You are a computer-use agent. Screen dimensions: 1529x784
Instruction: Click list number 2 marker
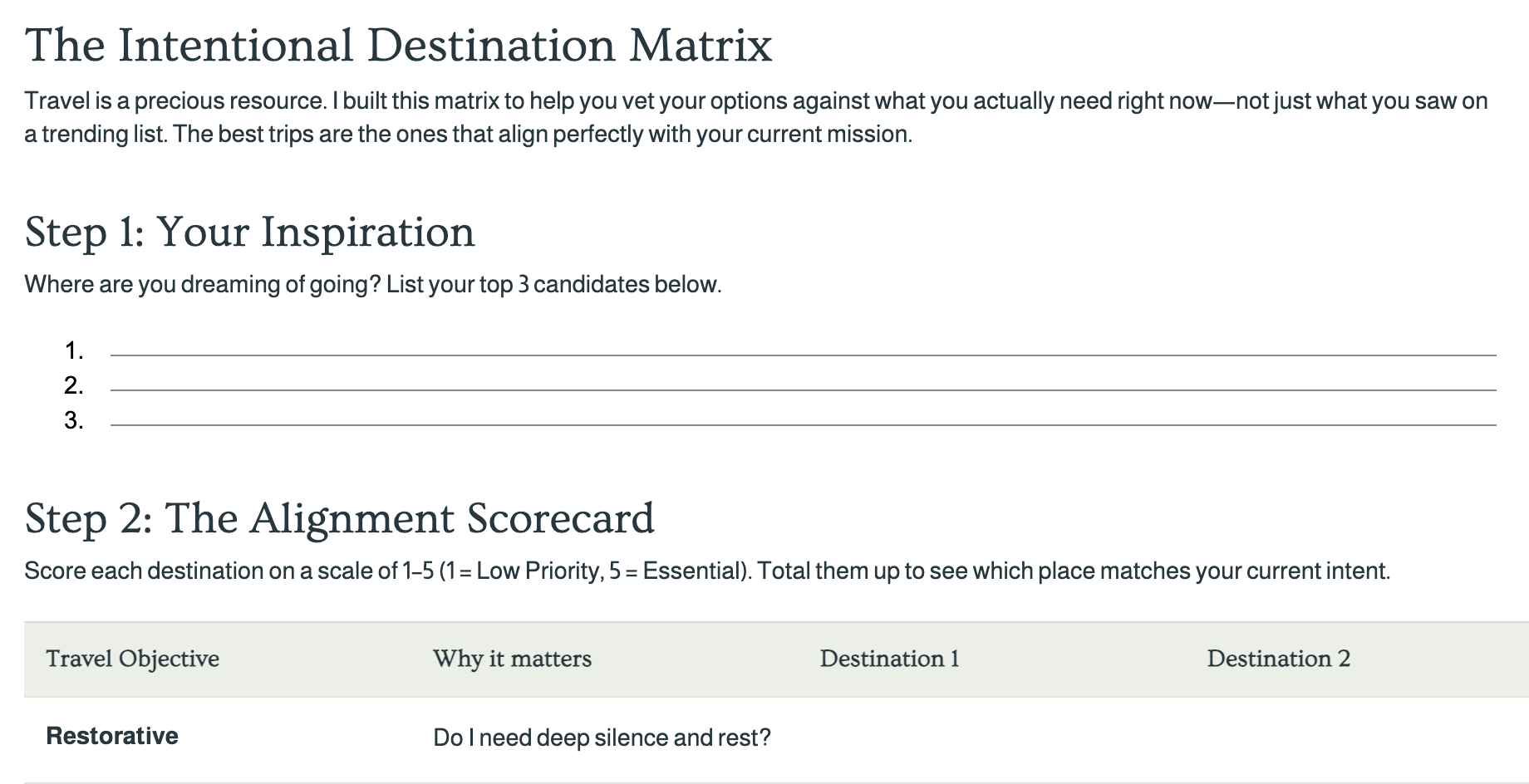[x=74, y=386]
